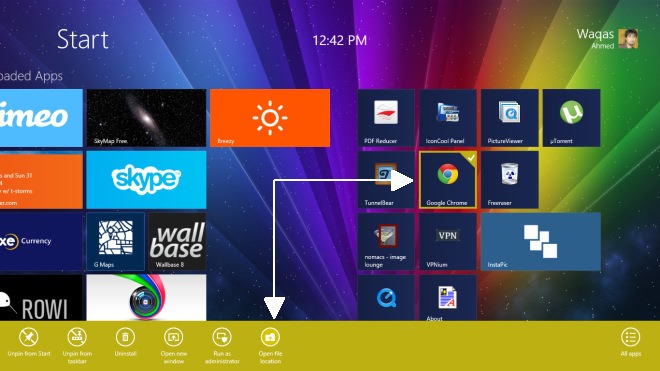Show All apps
Viewport: 660px width, 371px height.
631,343
